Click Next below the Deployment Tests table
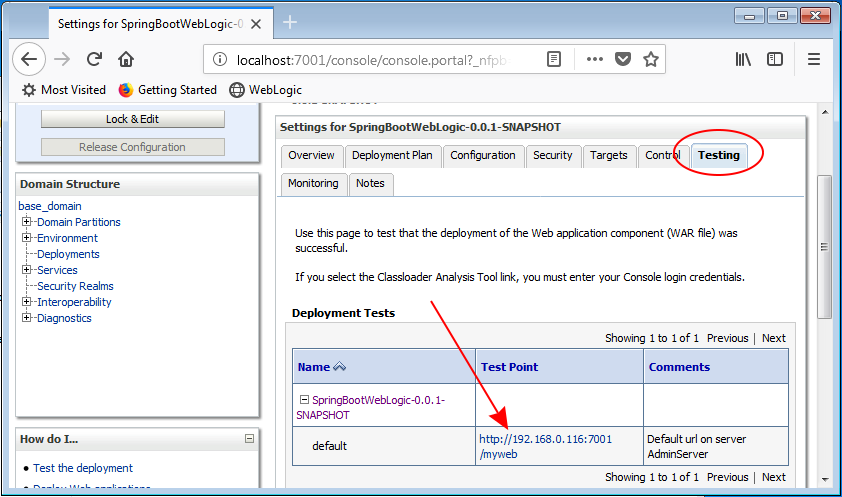 click(x=773, y=477)
